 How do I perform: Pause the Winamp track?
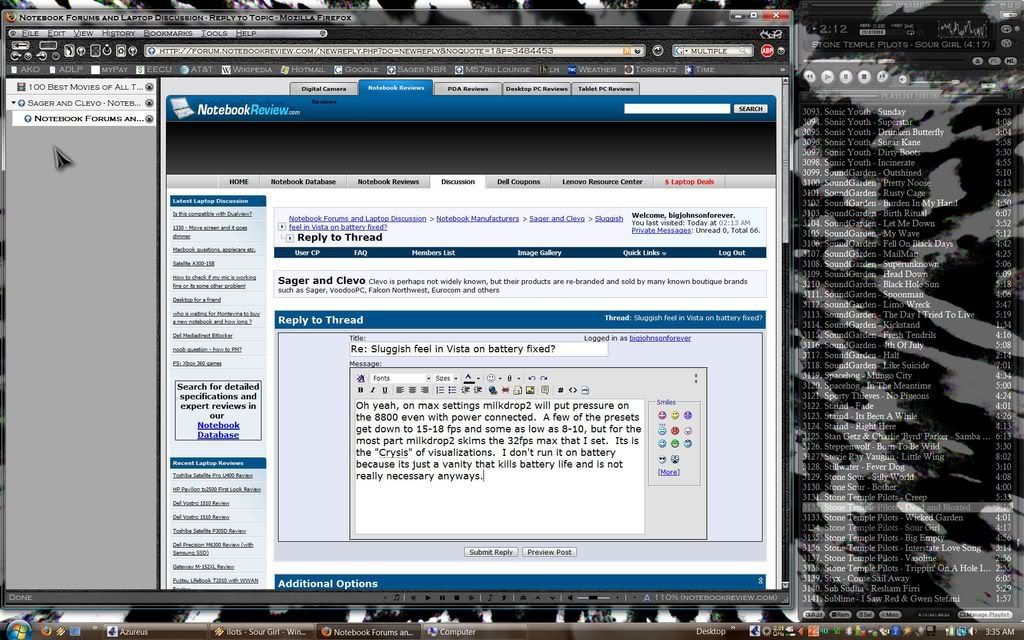pos(846,76)
